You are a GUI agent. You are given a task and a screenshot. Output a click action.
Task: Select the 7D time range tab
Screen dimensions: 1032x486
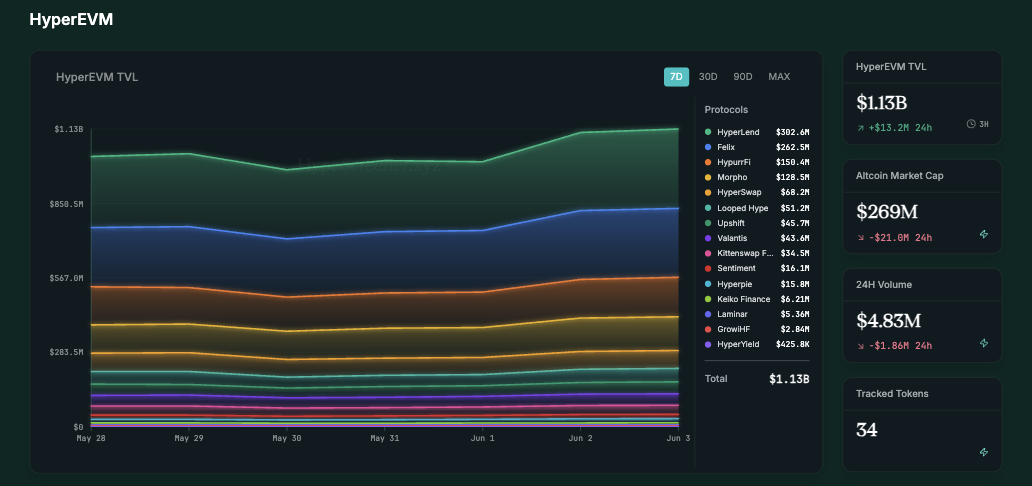tap(676, 77)
